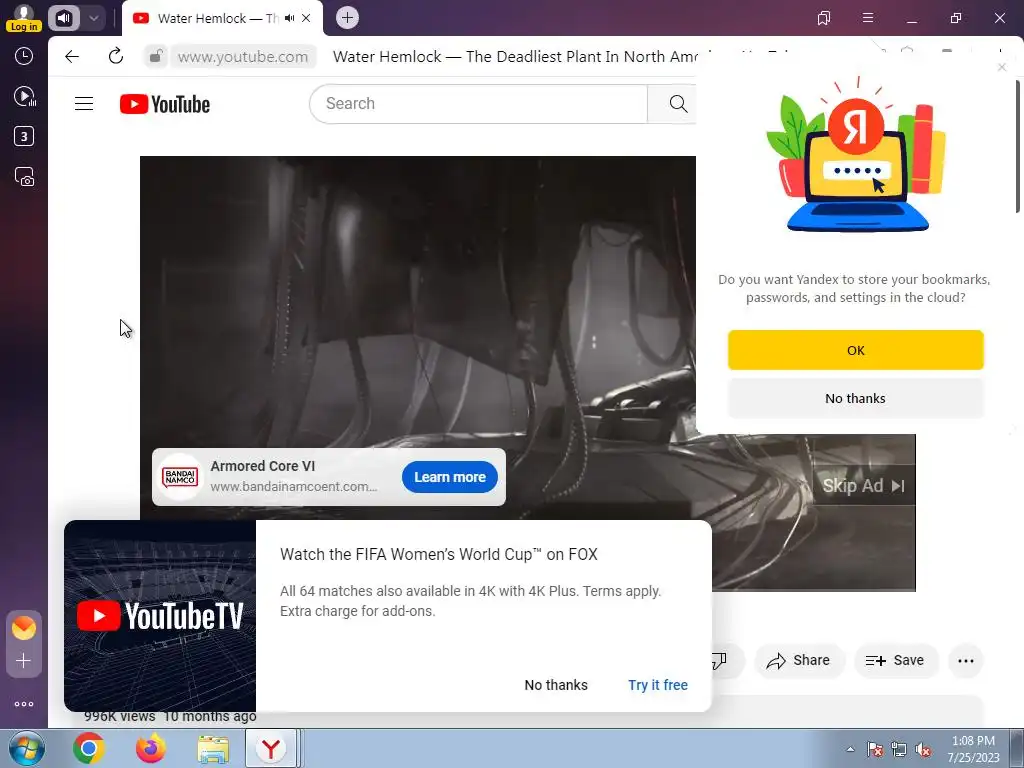
Task: Mute the tab via its sound icon
Action: (x=289, y=18)
